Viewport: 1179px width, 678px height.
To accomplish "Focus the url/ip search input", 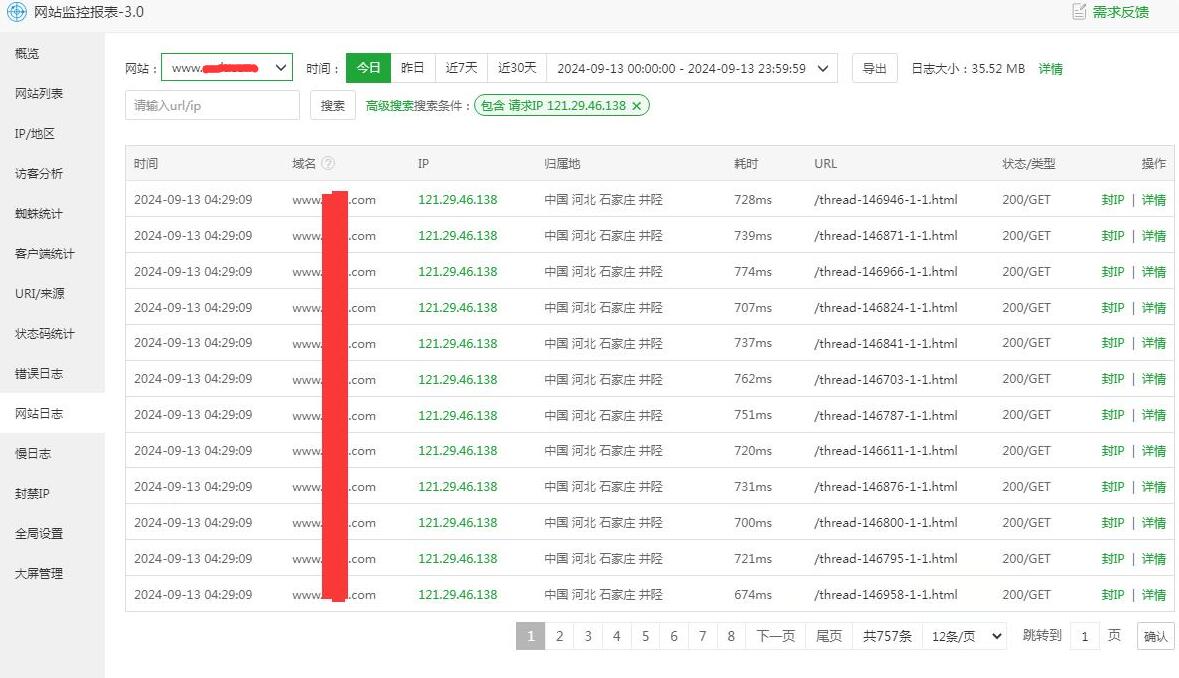I will [x=212, y=105].
